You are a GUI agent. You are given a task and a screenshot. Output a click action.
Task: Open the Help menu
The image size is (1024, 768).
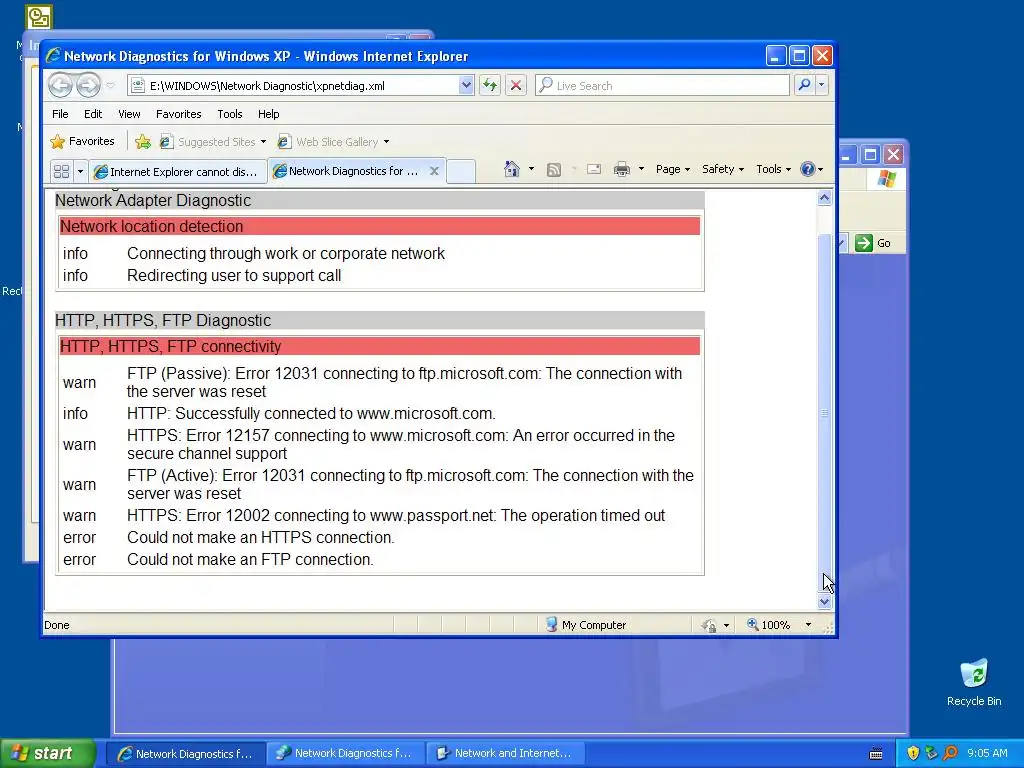tap(268, 114)
